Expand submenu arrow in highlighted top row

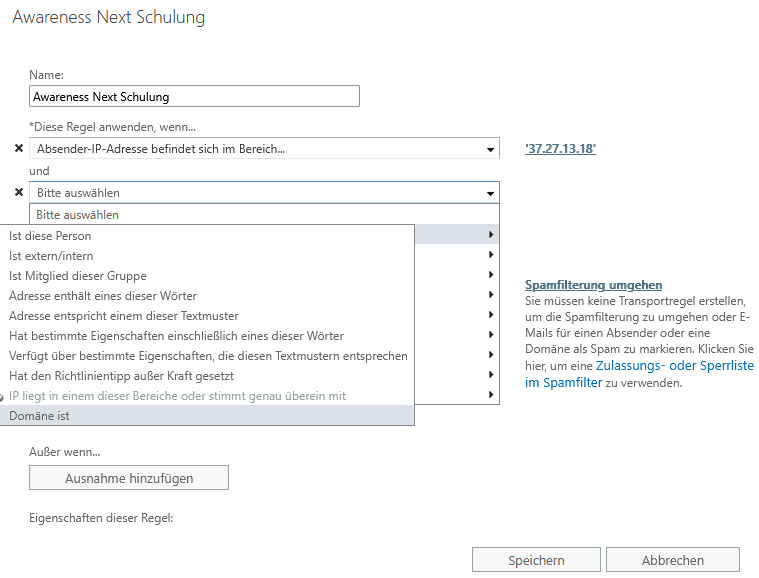[490, 235]
